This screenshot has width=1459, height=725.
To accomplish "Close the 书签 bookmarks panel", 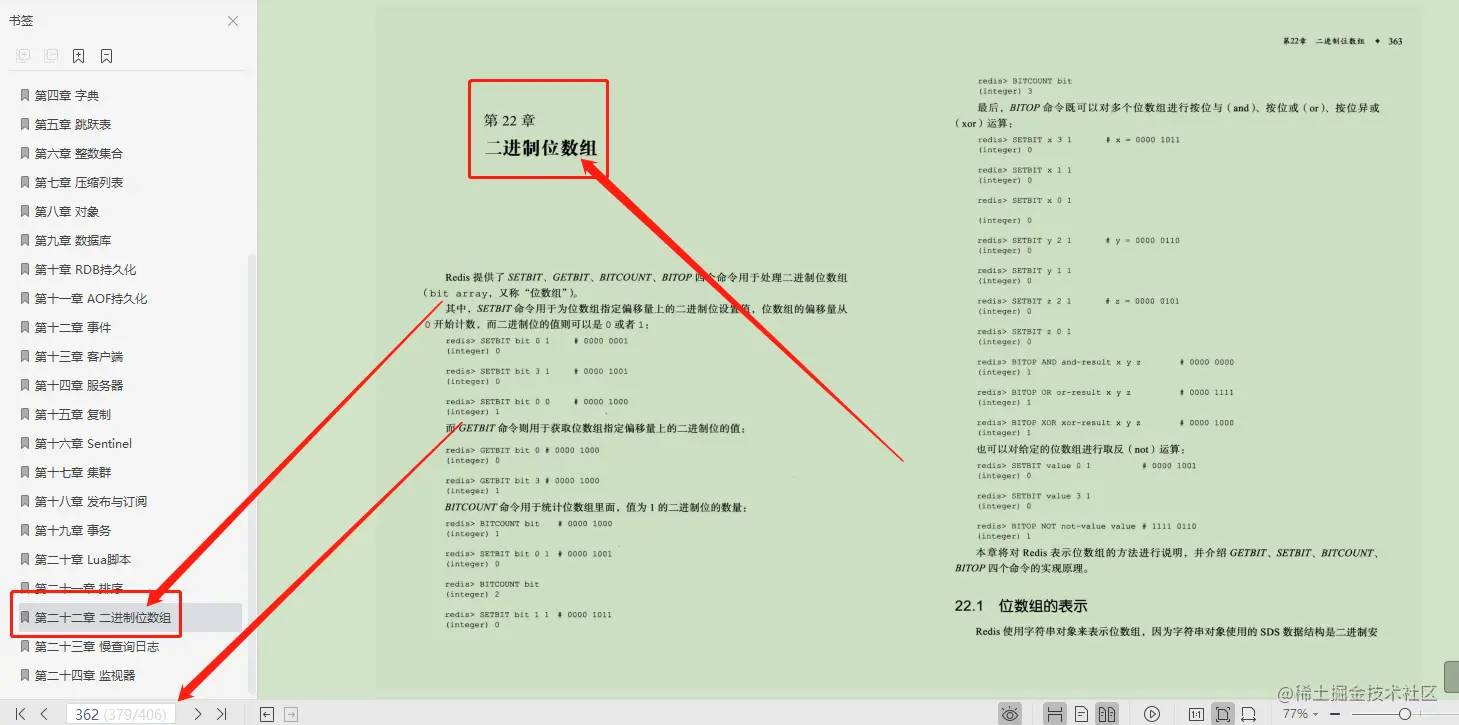I will point(232,21).
